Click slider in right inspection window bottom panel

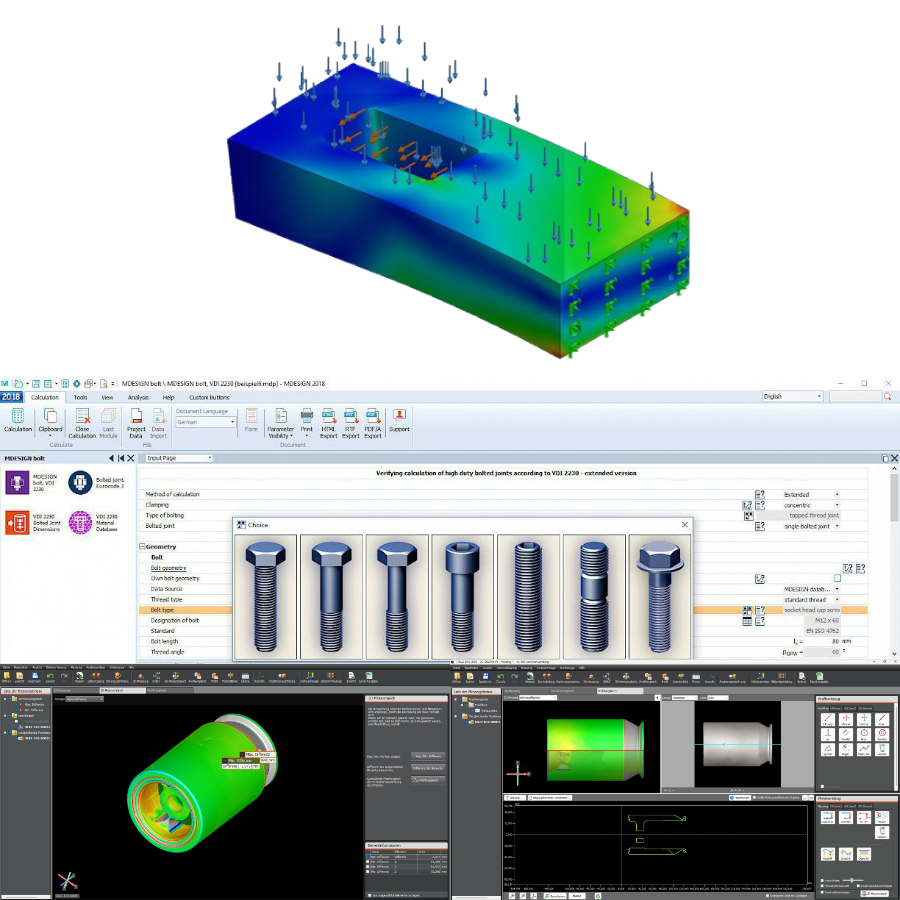coord(852,880)
